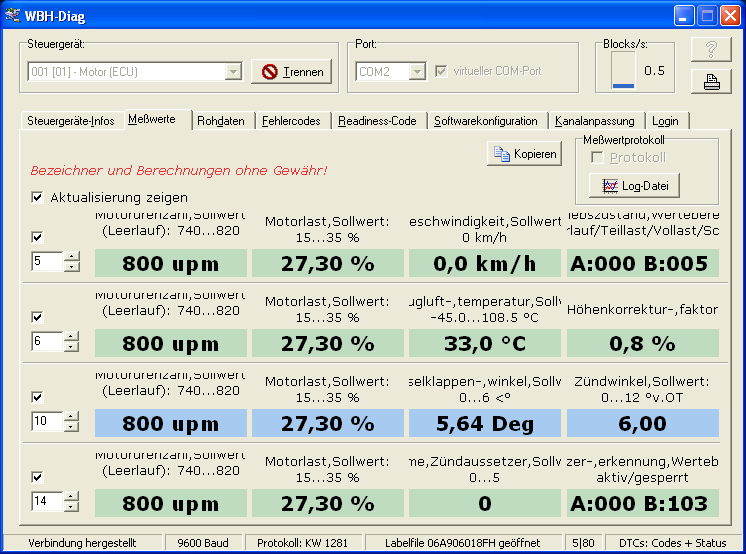
Task: Select the Readiness-Code tab
Action: [377, 121]
